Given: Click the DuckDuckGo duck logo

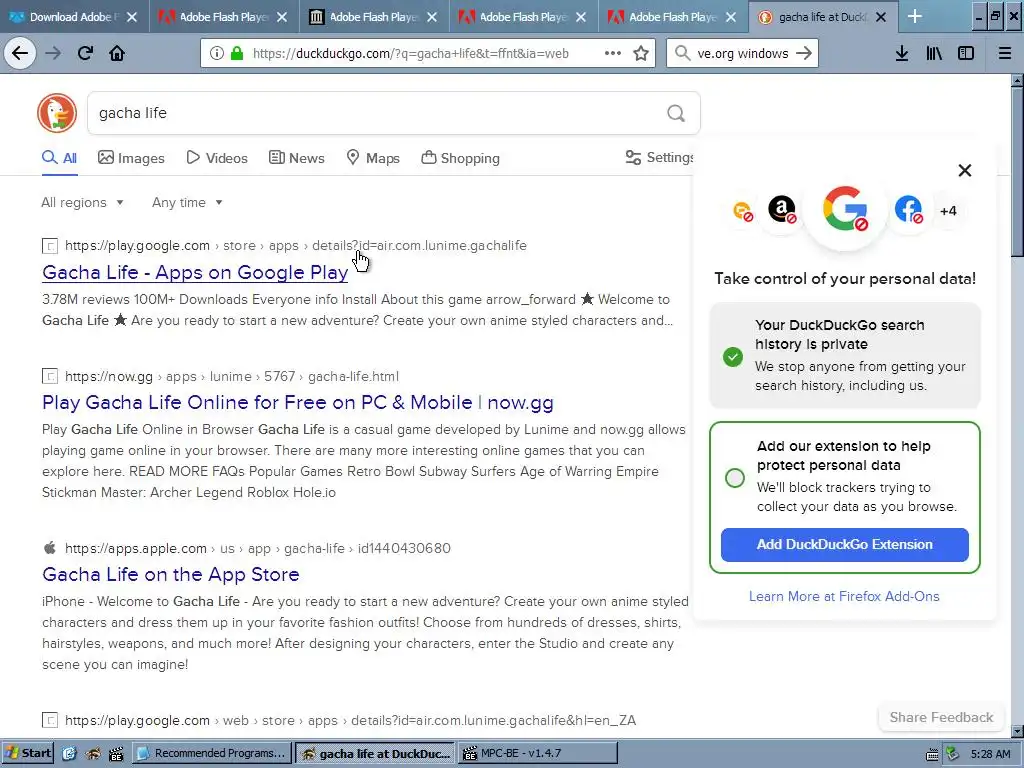Looking at the screenshot, I should point(57,113).
